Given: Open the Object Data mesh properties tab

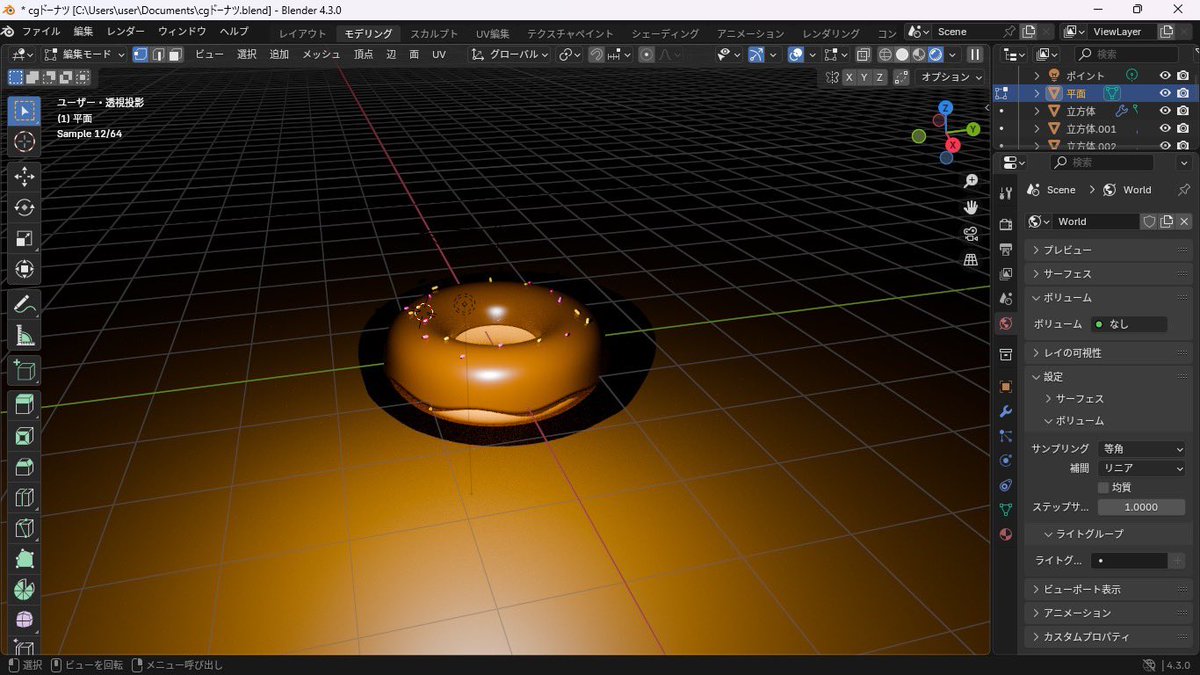Looking at the screenshot, I should (x=1006, y=510).
